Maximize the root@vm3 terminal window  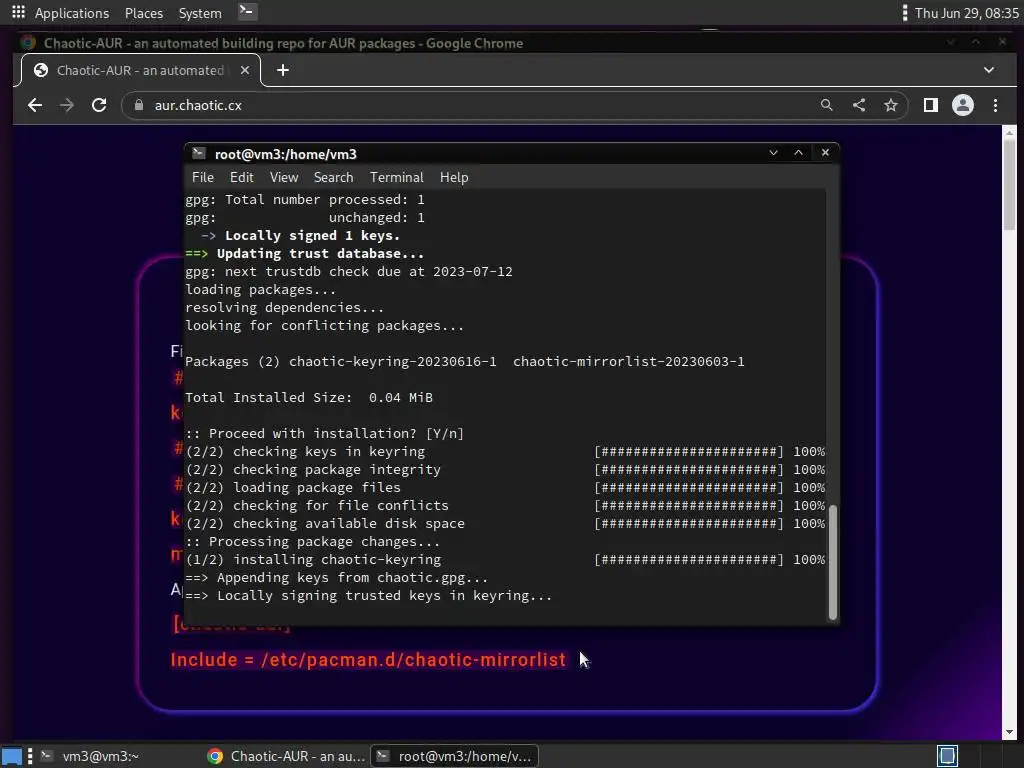[x=798, y=153]
